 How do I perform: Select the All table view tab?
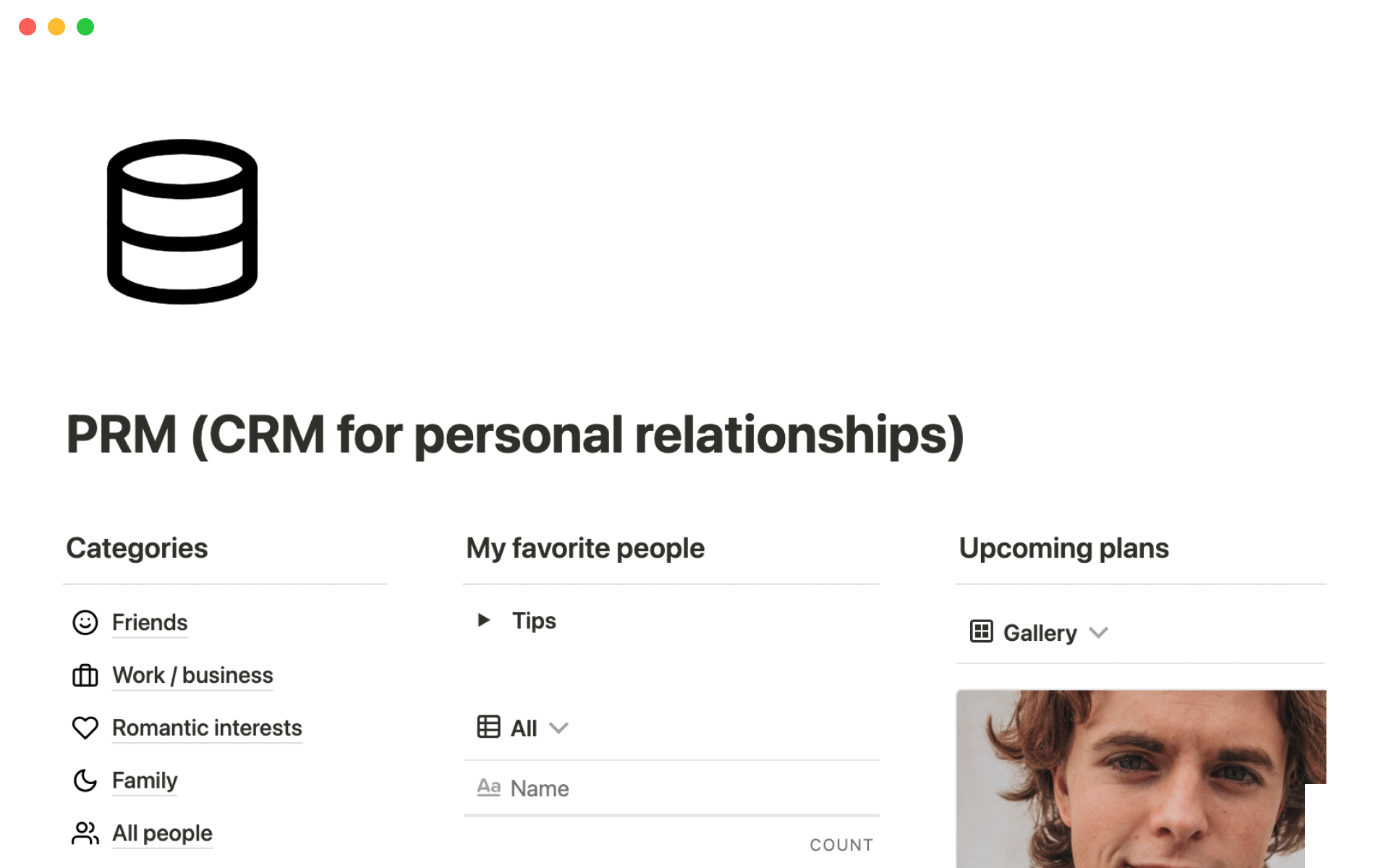click(x=523, y=728)
